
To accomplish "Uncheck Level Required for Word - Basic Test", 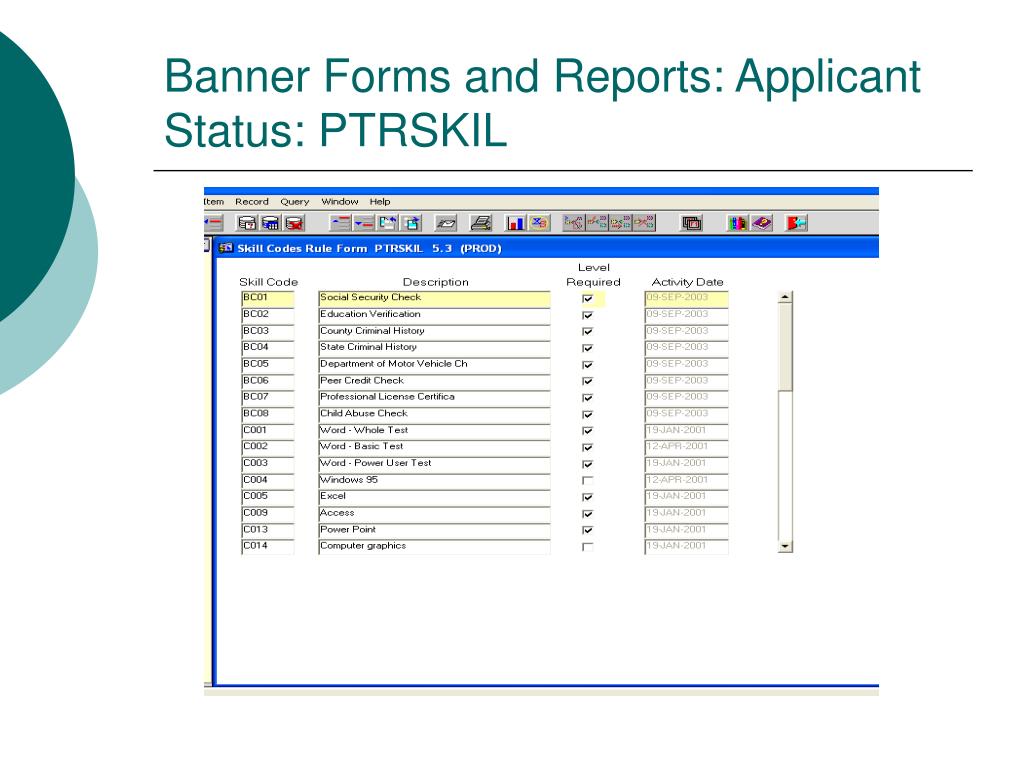I will point(588,448).
